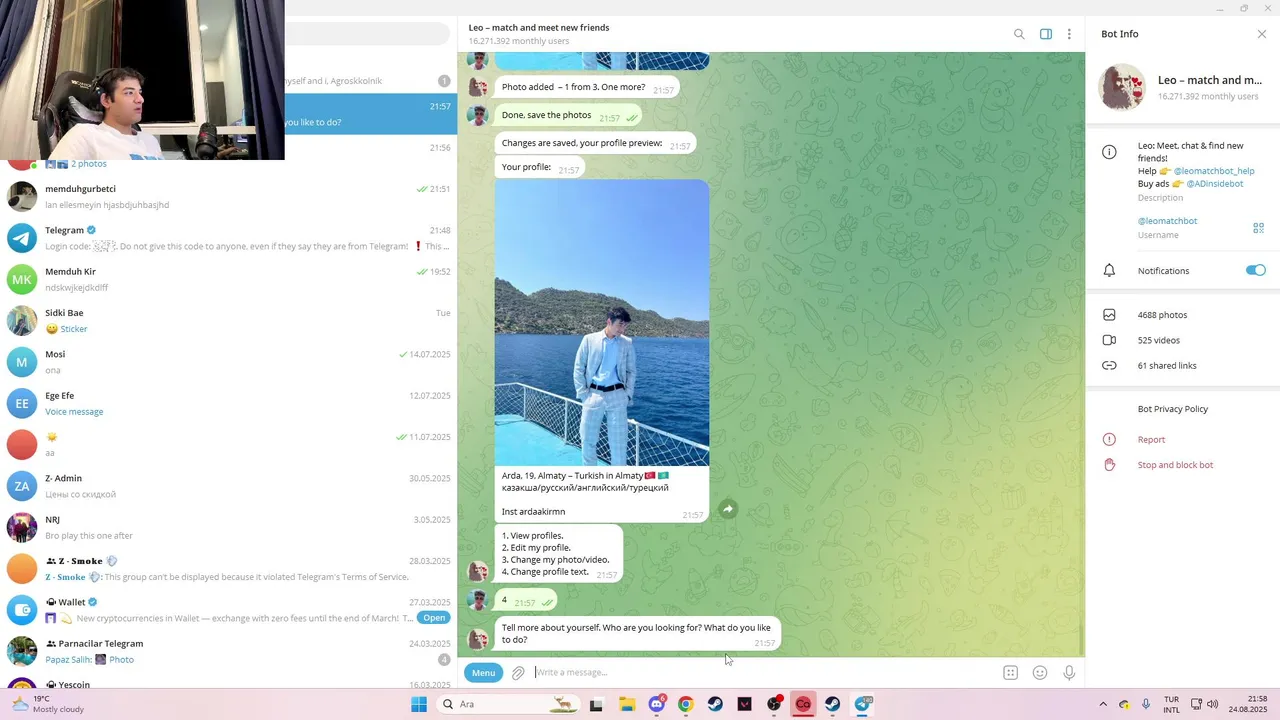
Task: Open the volume tray icon
Action: [1213, 704]
